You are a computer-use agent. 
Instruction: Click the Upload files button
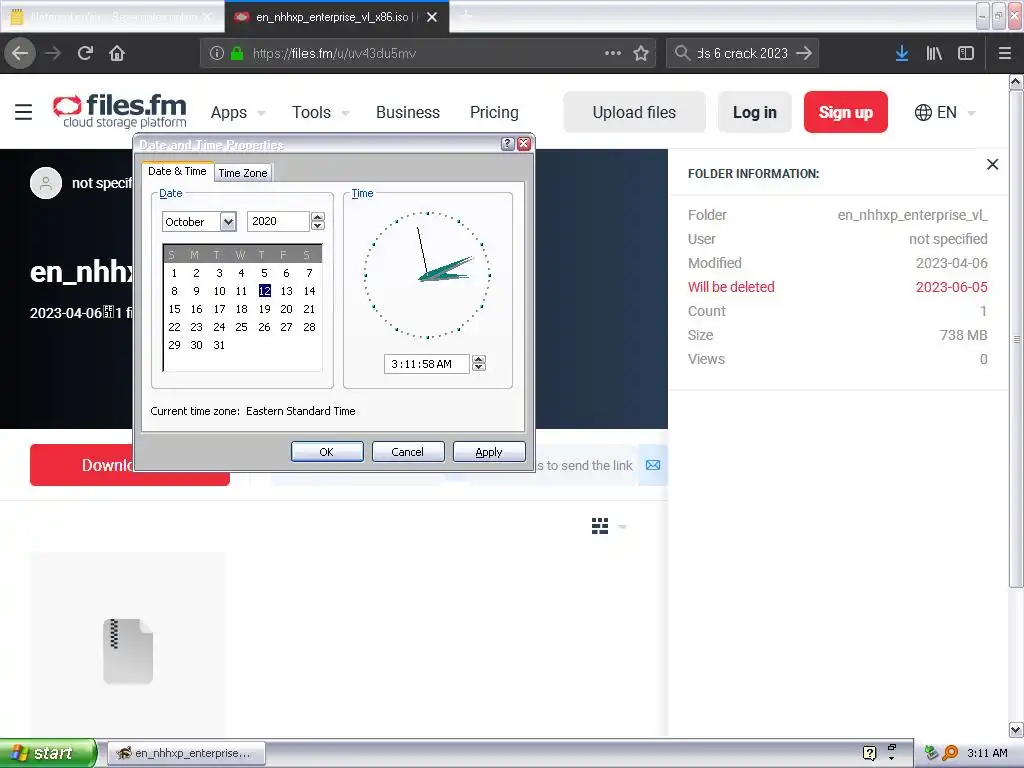(634, 112)
